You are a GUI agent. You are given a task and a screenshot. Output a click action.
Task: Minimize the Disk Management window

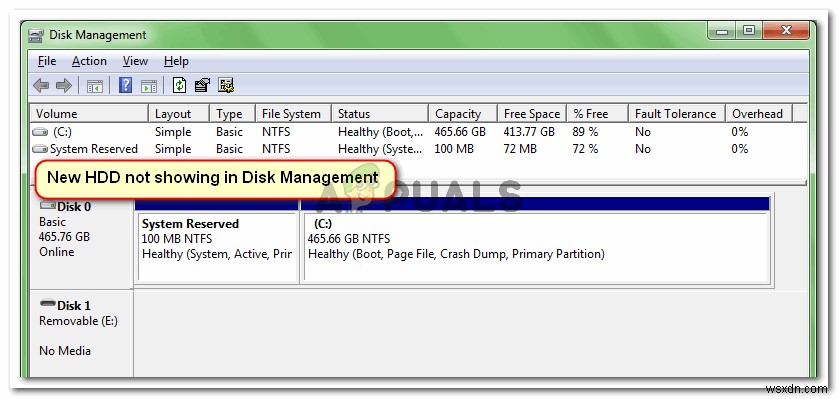point(722,32)
